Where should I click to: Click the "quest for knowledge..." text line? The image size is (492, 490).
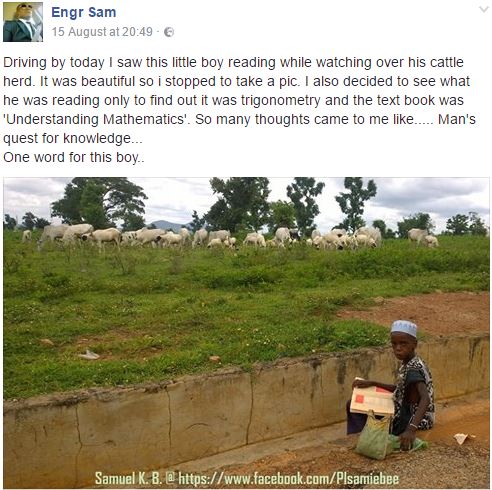73,138
